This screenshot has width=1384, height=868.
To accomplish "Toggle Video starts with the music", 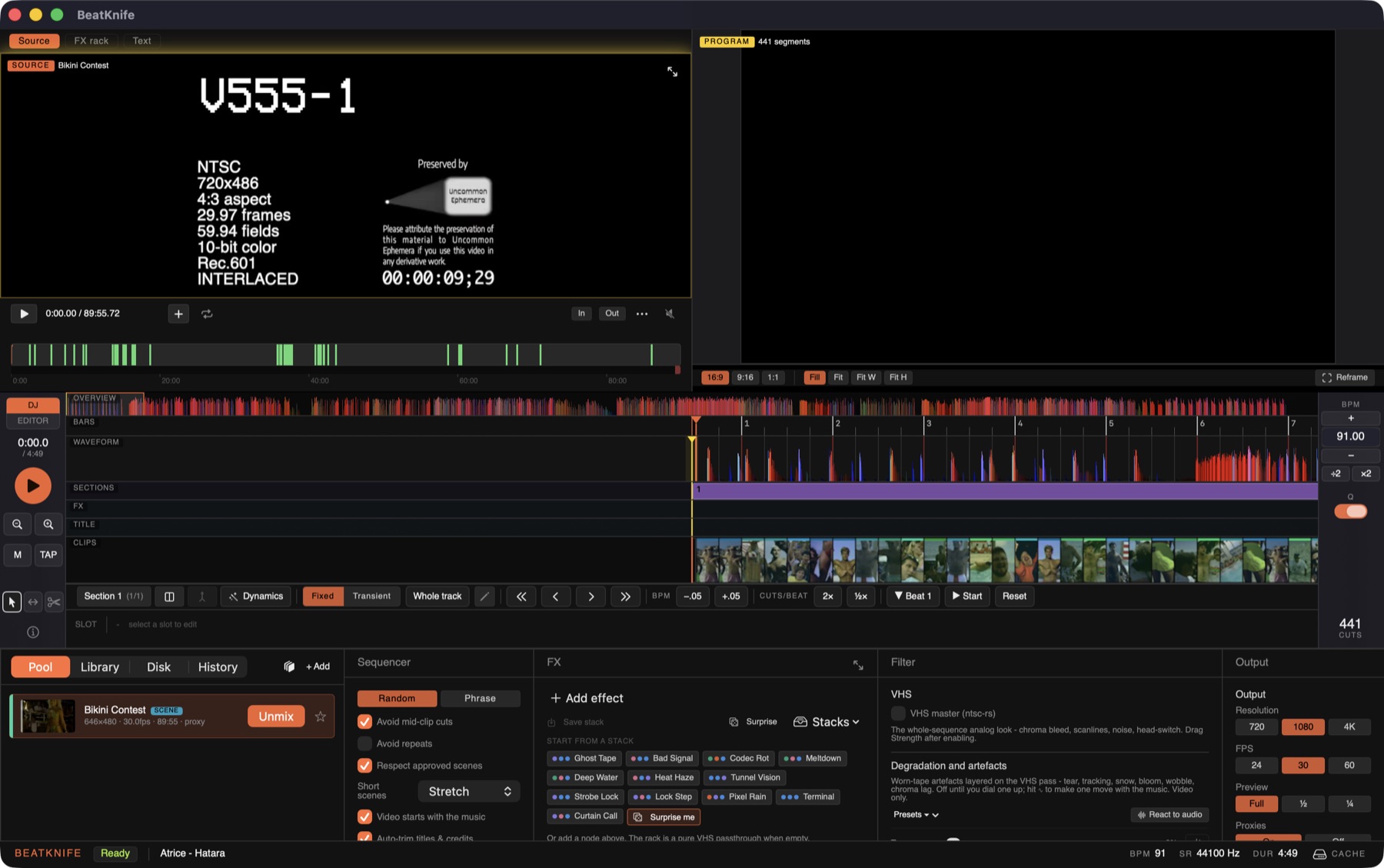I will [364, 816].
